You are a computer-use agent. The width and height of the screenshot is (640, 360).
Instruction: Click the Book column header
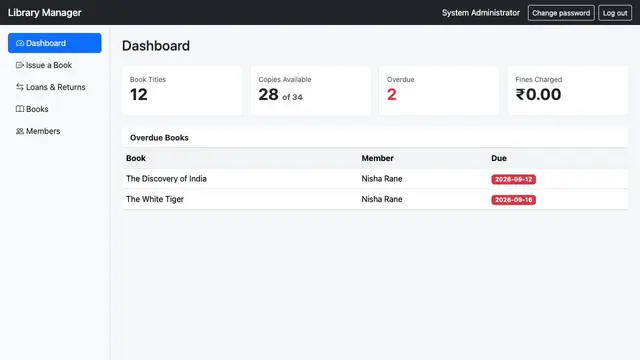click(x=136, y=158)
